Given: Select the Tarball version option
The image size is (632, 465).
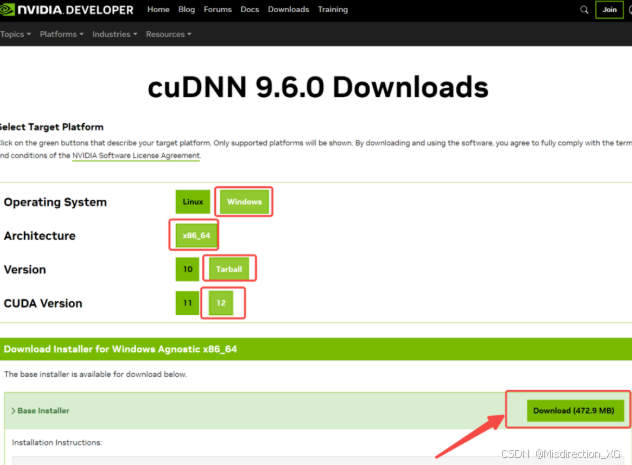Looking at the screenshot, I should point(229,269).
